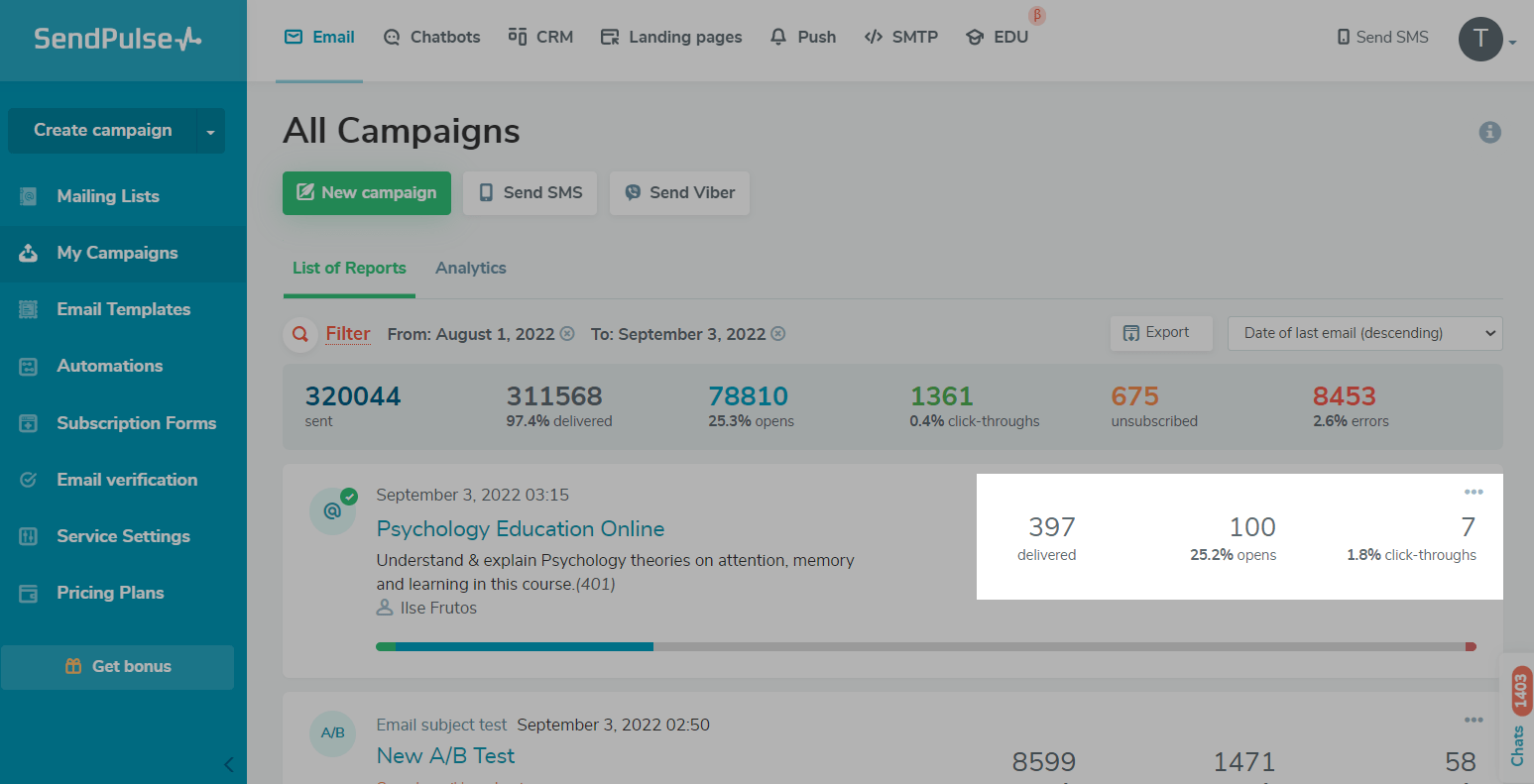Screen dimensions: 1534x784
Task: Open the EDU tab
Action: coord(997,37)
